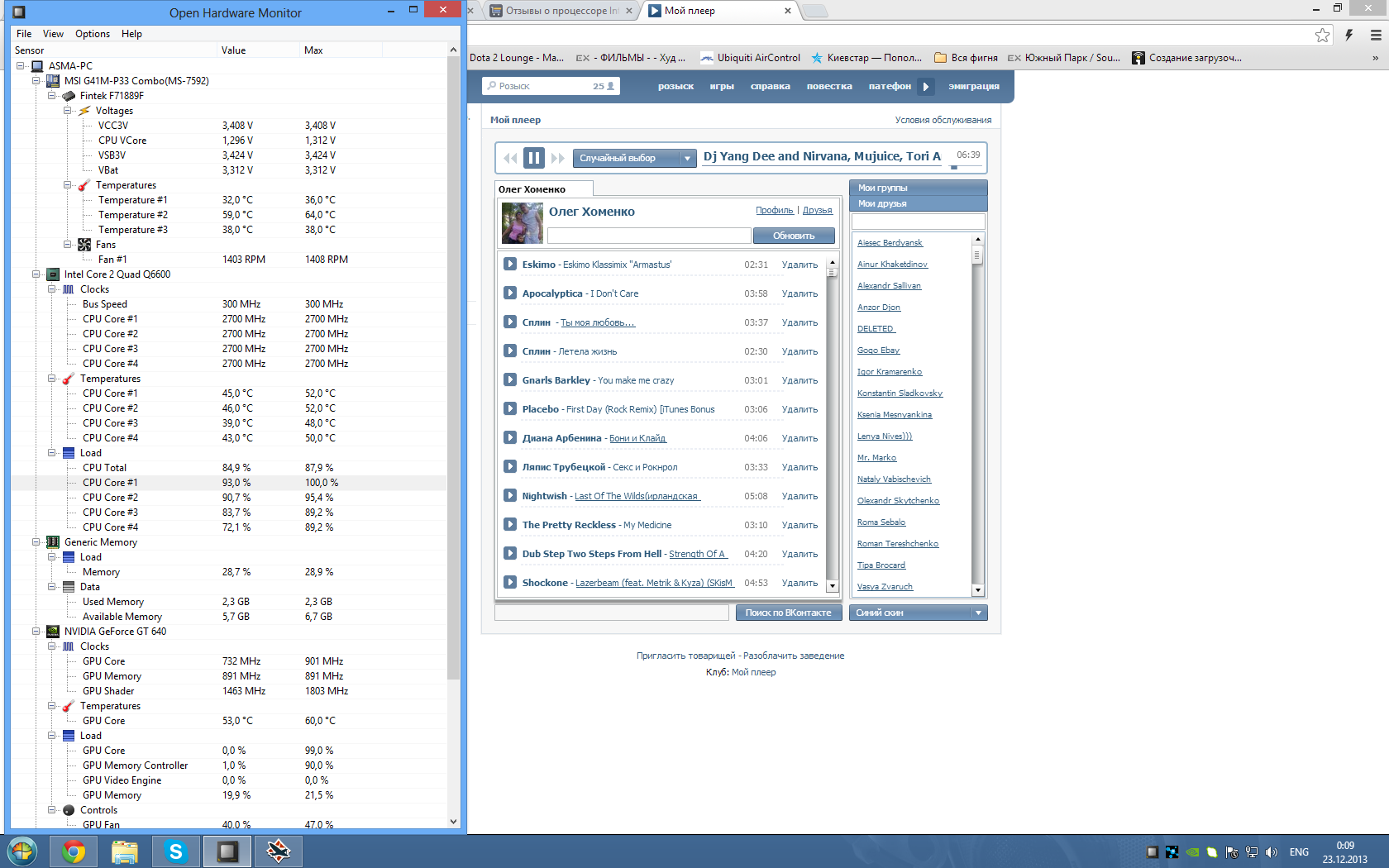Open the Вся фигня bookmarks folder
Viewport: 1389px width, 868px height.
point(966,58)
